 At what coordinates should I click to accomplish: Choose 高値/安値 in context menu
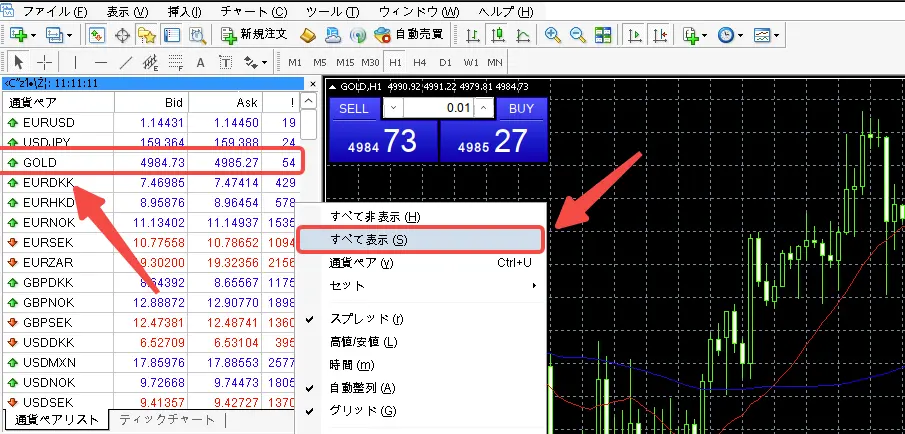[x=421, y=342]
